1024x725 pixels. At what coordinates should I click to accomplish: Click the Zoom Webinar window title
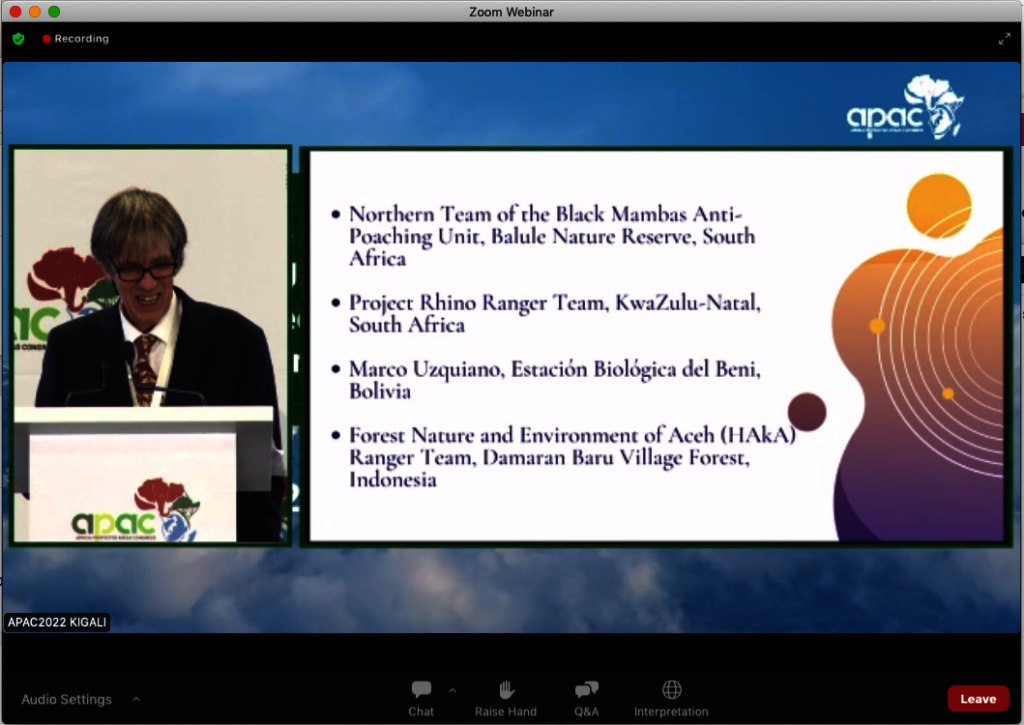point(511,12)
